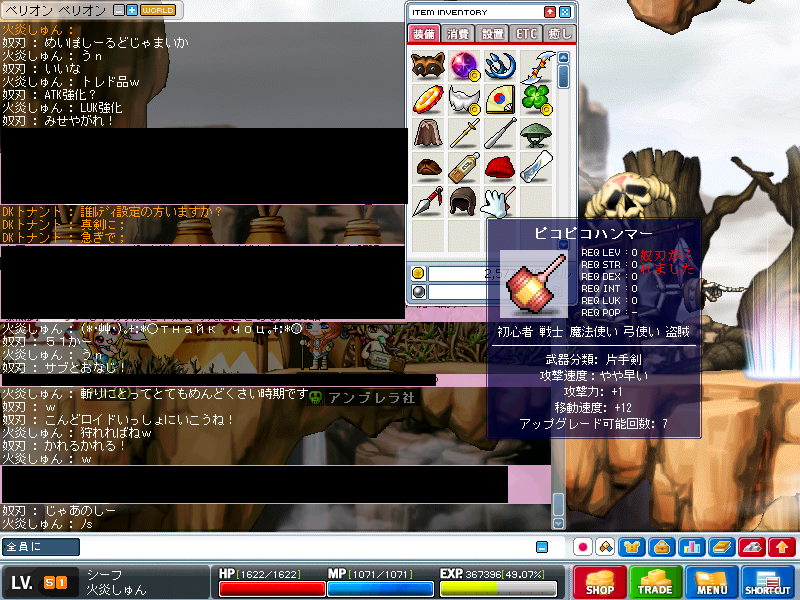This screenshot has height=600, width=800.
Task: Click the chat text input field
Action: [x=306, y=547]
